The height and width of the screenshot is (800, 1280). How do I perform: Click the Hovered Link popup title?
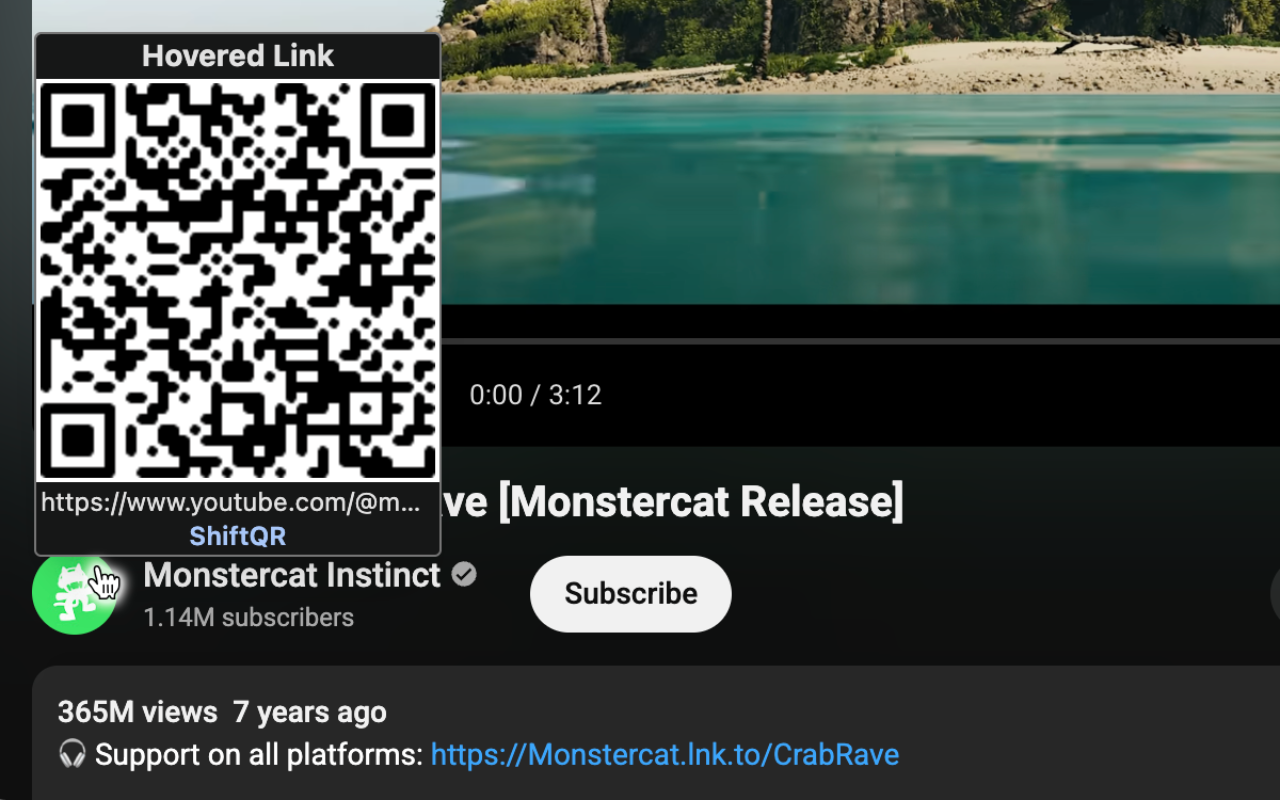tap(238, 56)
